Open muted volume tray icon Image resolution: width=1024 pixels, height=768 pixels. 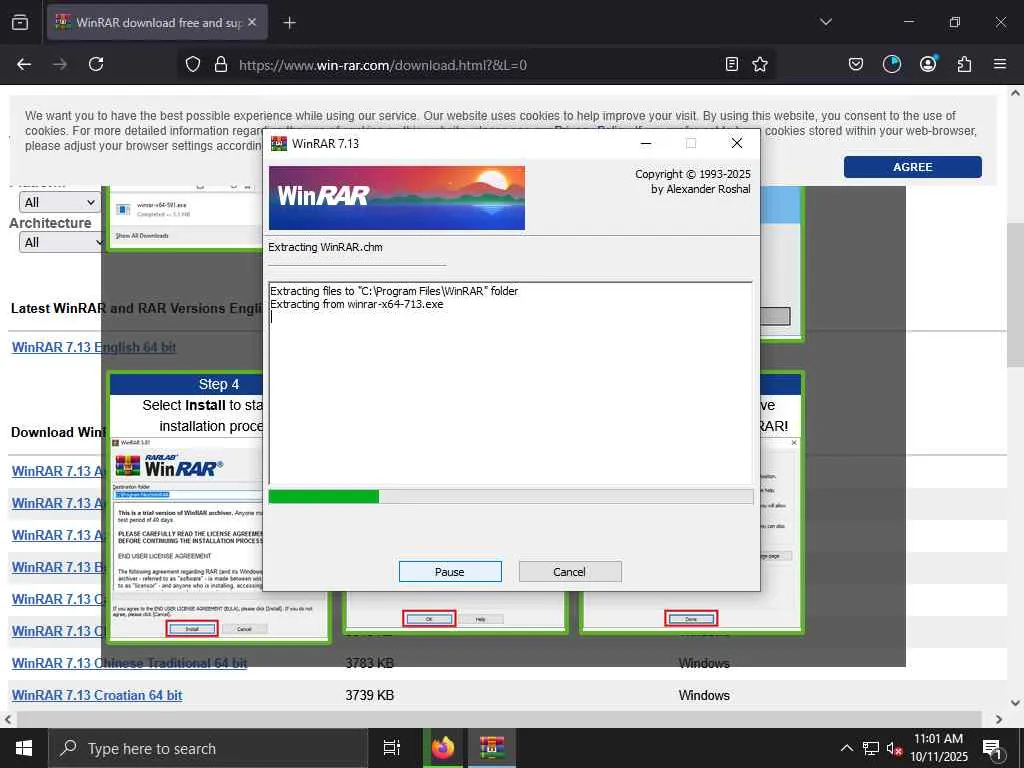pos(894,748)
